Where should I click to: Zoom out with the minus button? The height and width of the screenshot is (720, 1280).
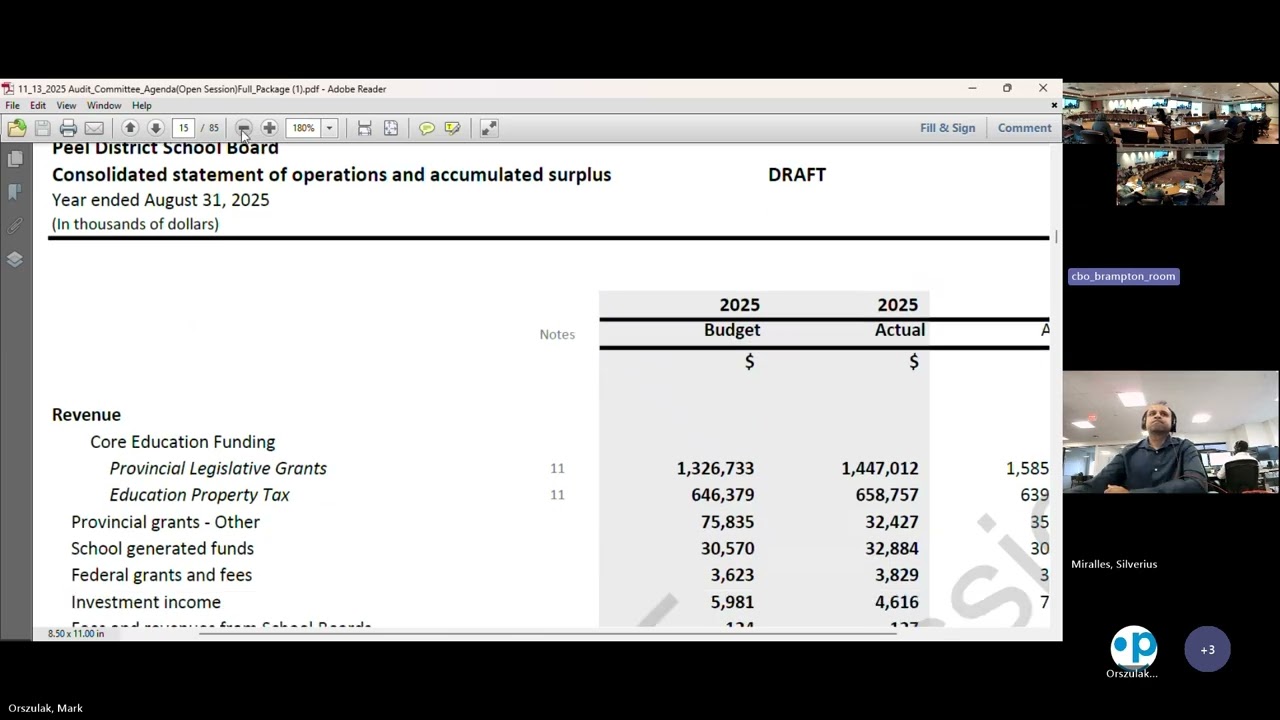point(243,128)
